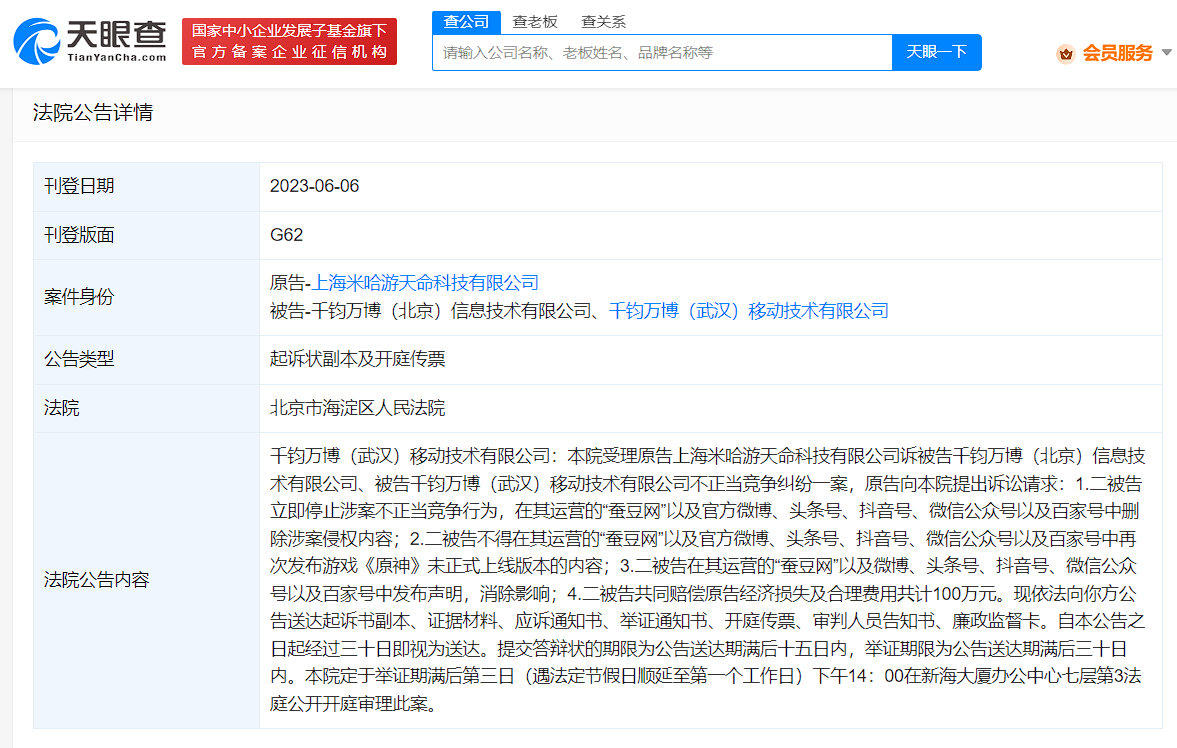Click defendant text 千钧万博（北京）信息技术有限公司

tap(450, 311)
